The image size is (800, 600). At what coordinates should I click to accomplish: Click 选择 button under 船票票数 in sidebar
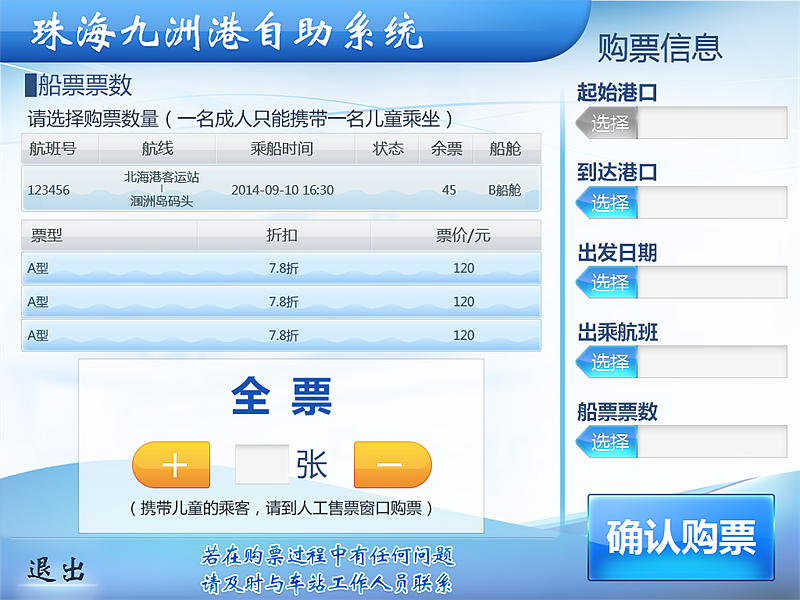pyautogui.click(x=607, y=441)
